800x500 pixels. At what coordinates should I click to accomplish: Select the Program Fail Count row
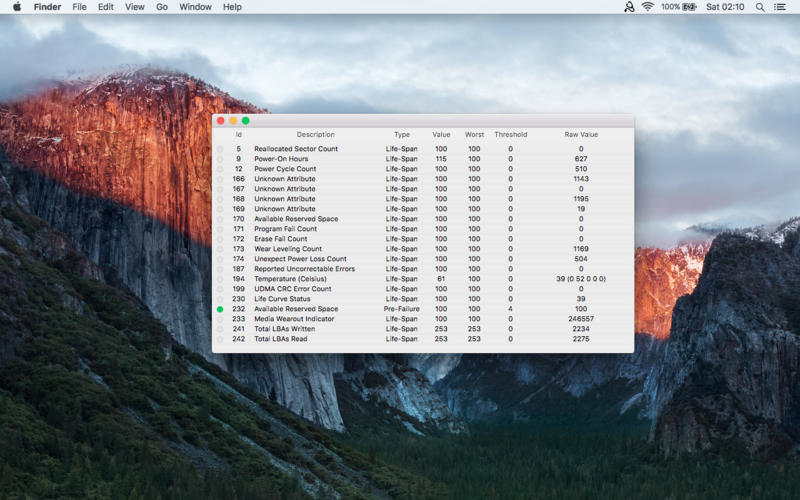pos(423,229)
